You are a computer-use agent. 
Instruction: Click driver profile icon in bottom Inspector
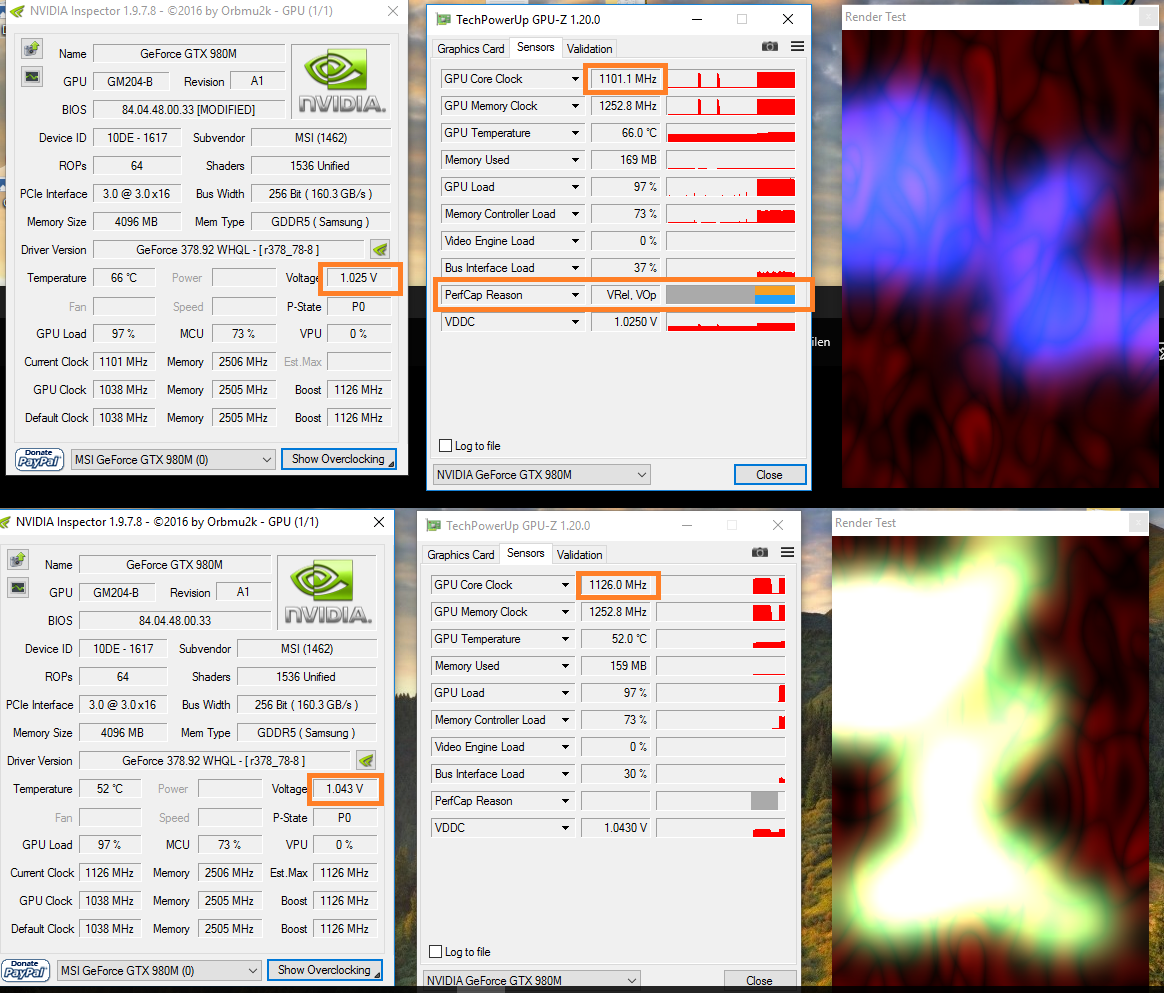pyautogui.click(x=366, y=761)
